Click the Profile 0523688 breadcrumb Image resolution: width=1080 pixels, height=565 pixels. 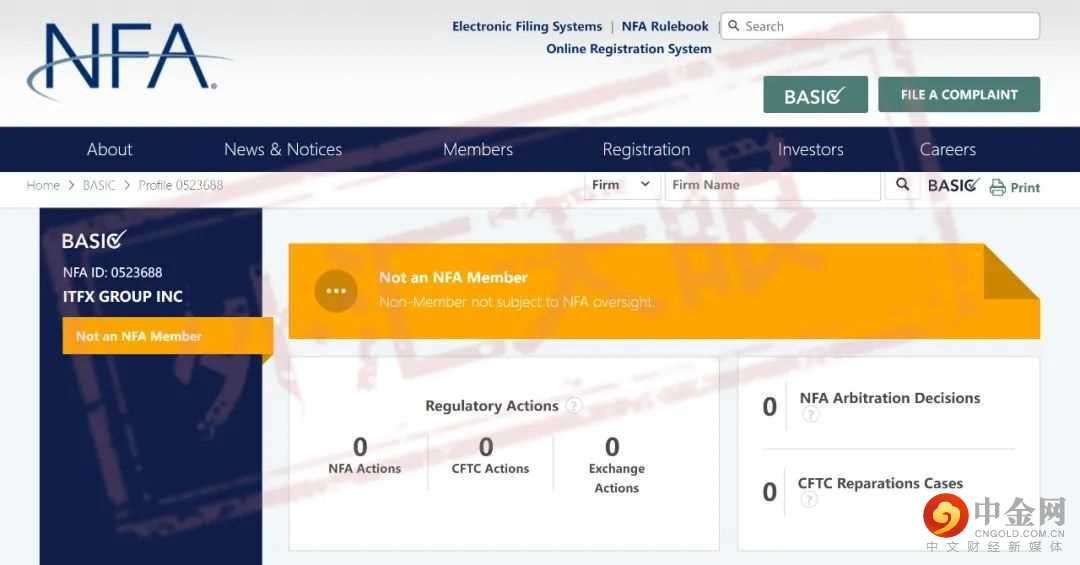click(180, 185)
